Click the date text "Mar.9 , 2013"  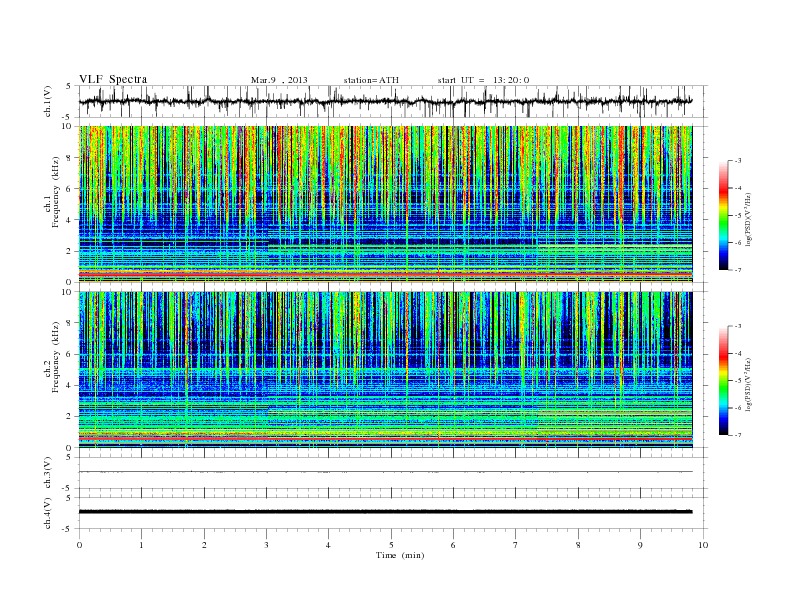pyautogui.click(x=279, y=80)
